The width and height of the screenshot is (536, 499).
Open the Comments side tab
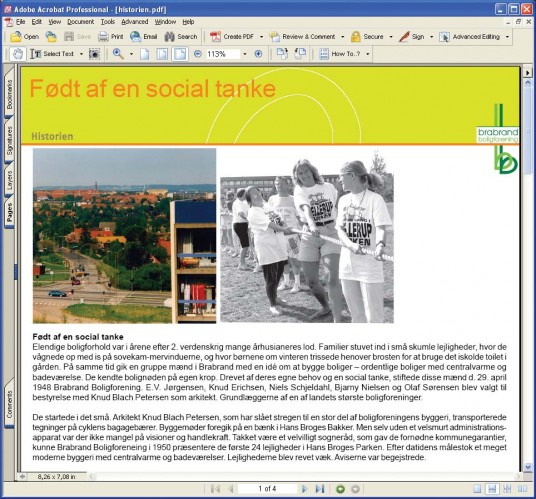[9, 404]
